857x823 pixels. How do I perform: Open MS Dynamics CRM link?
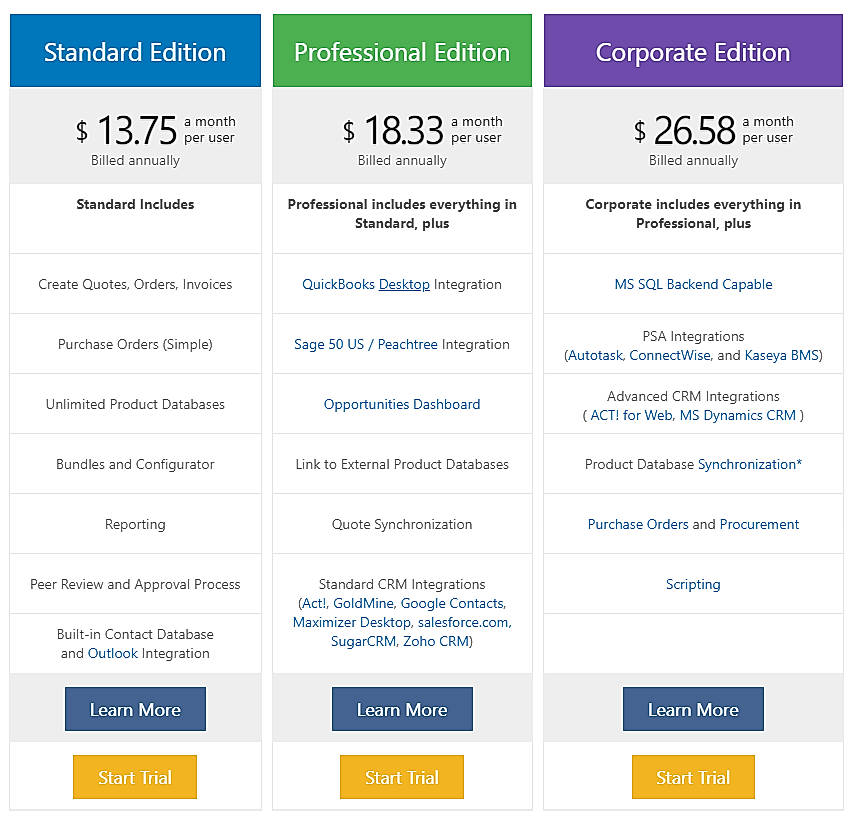[737, 415]
